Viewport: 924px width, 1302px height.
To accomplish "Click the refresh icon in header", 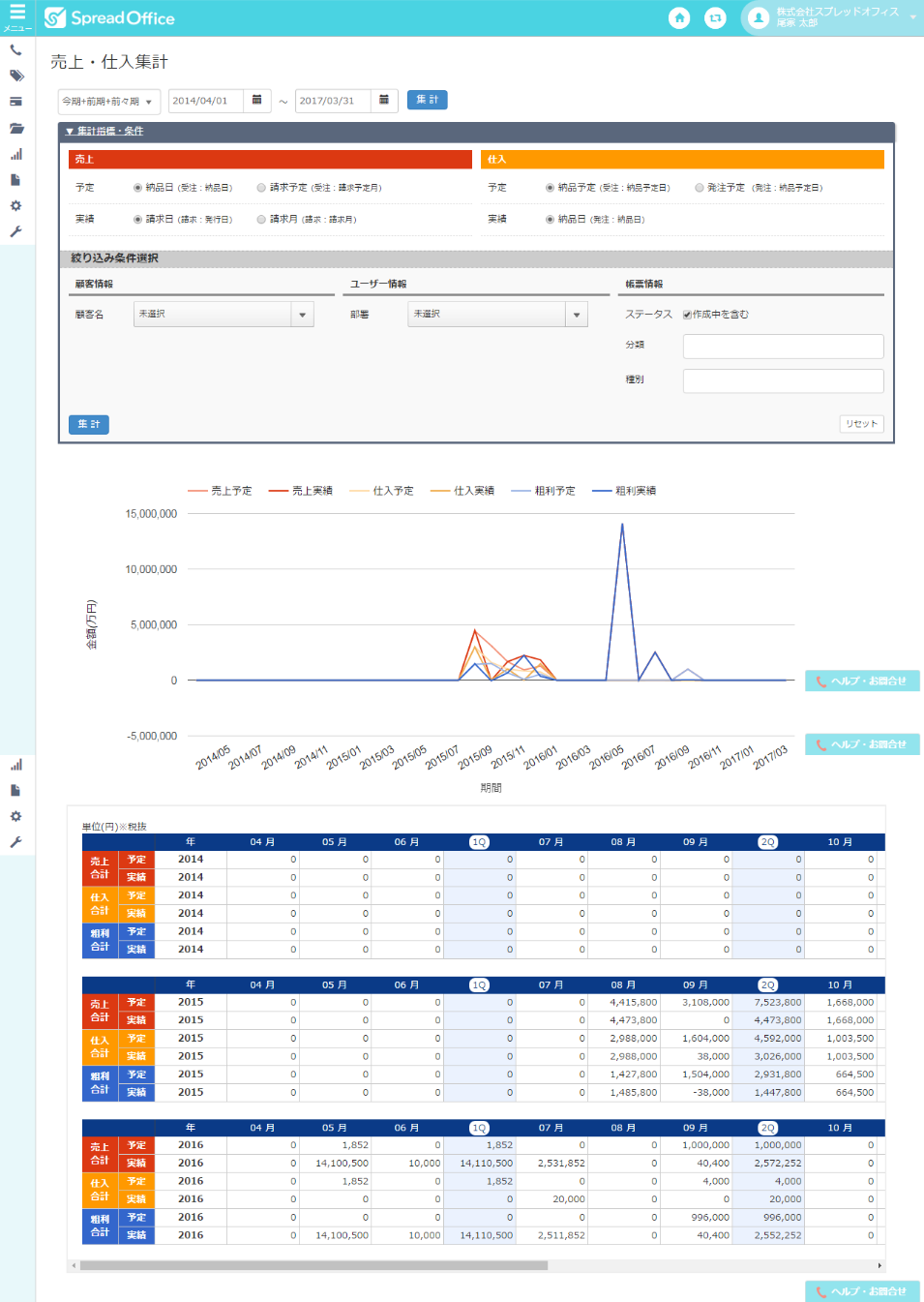I will tap(715, 18).
